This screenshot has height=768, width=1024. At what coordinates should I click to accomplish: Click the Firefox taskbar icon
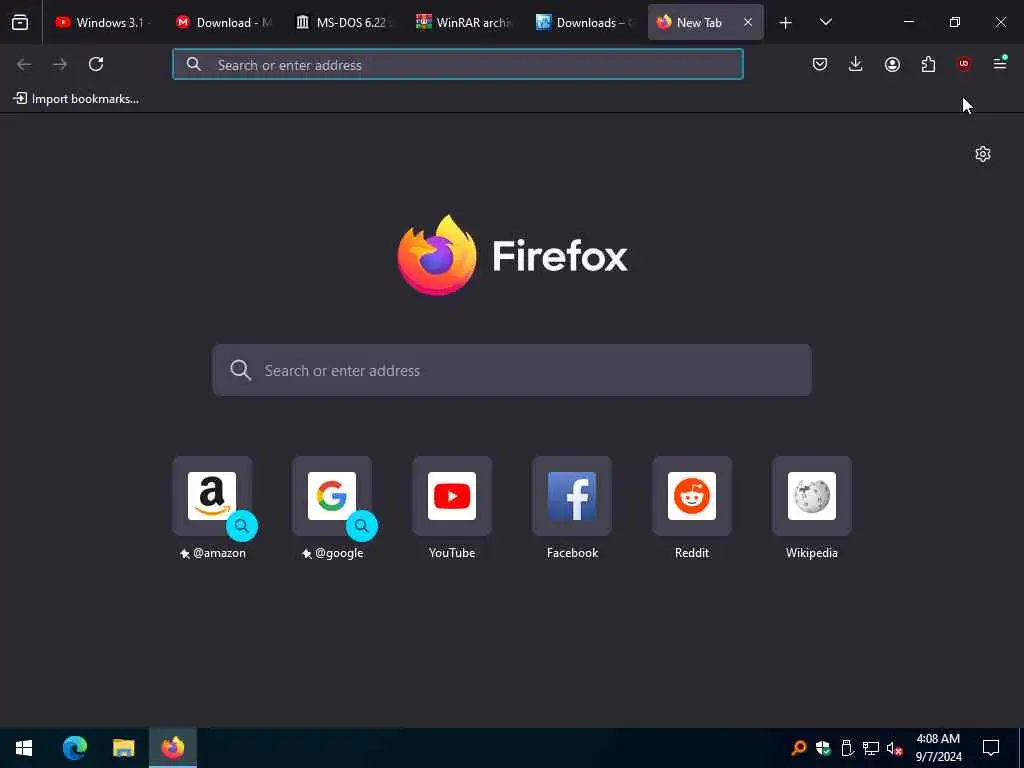click(172, 748)
